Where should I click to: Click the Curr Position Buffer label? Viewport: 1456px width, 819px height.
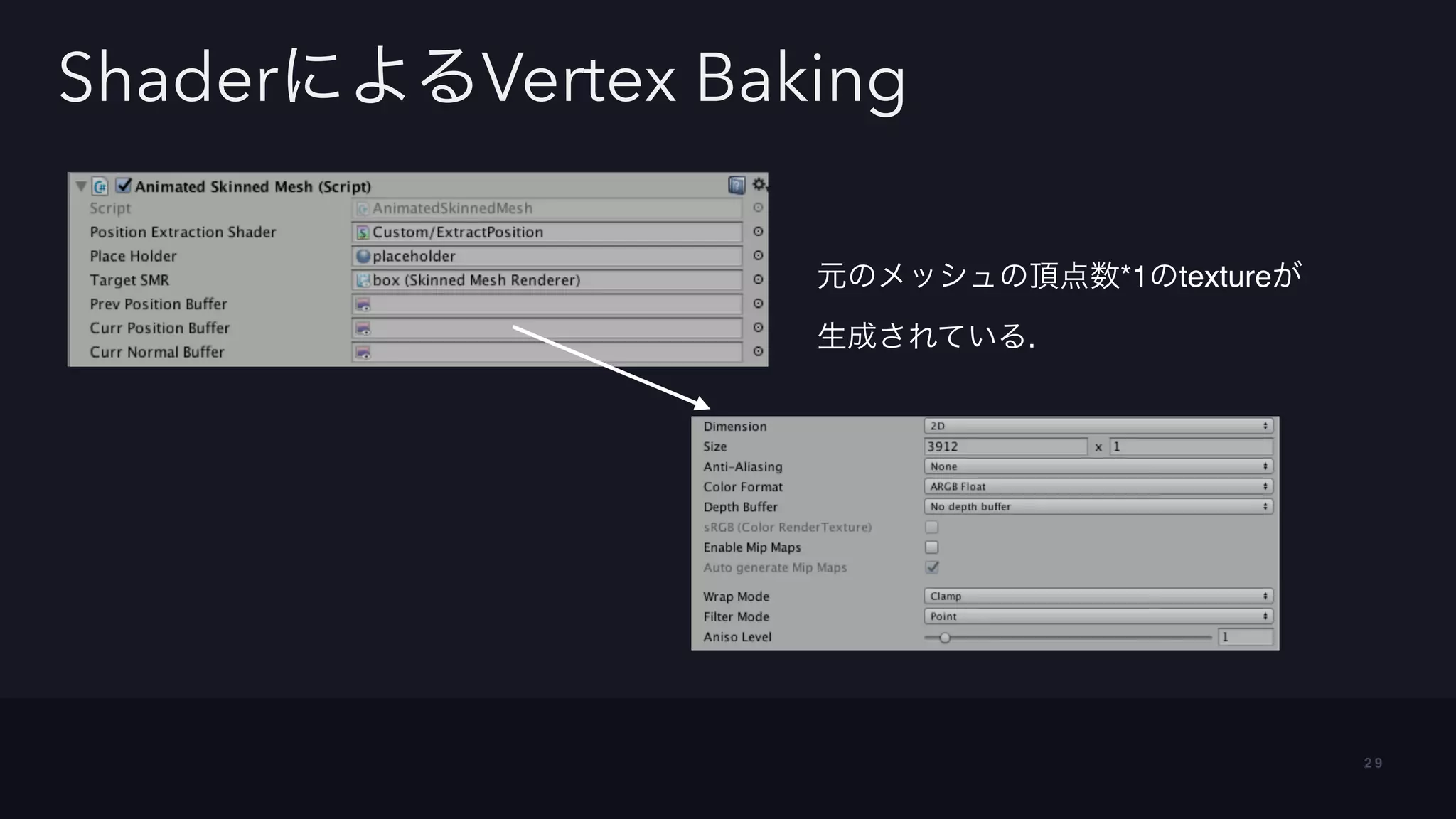(x=160, y=328)
